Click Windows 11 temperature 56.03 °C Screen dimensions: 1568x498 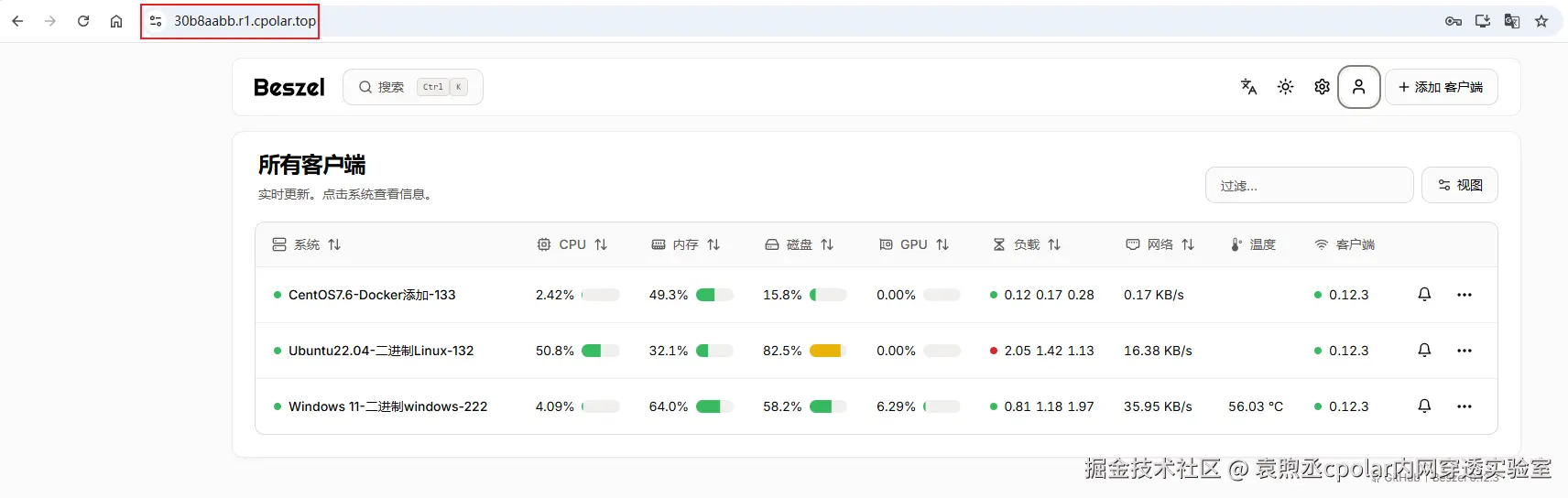1256,406
